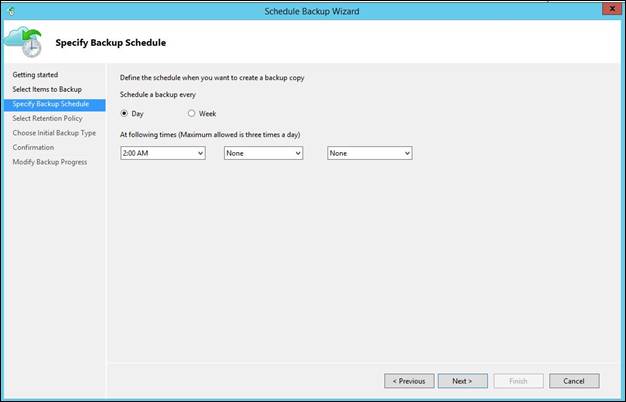The image size is (626, 402).
Task: Click the cloud backup clock icon
Action: [x=23, y=42]
